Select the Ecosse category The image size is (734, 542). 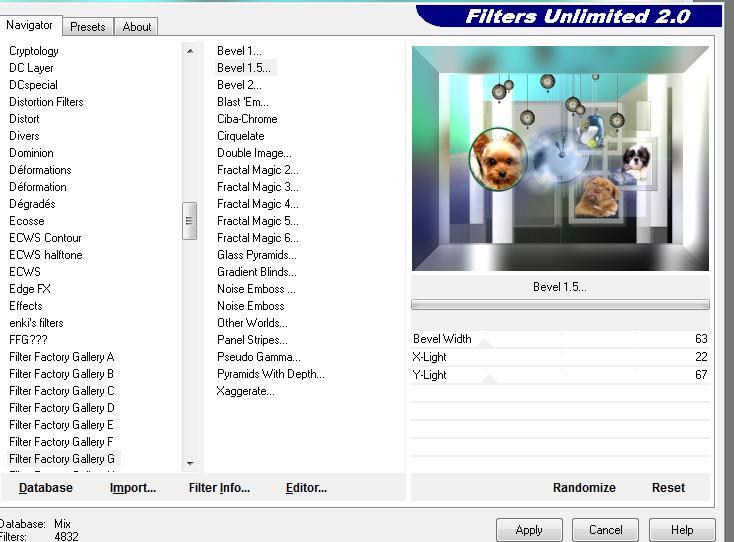point(27,221)
